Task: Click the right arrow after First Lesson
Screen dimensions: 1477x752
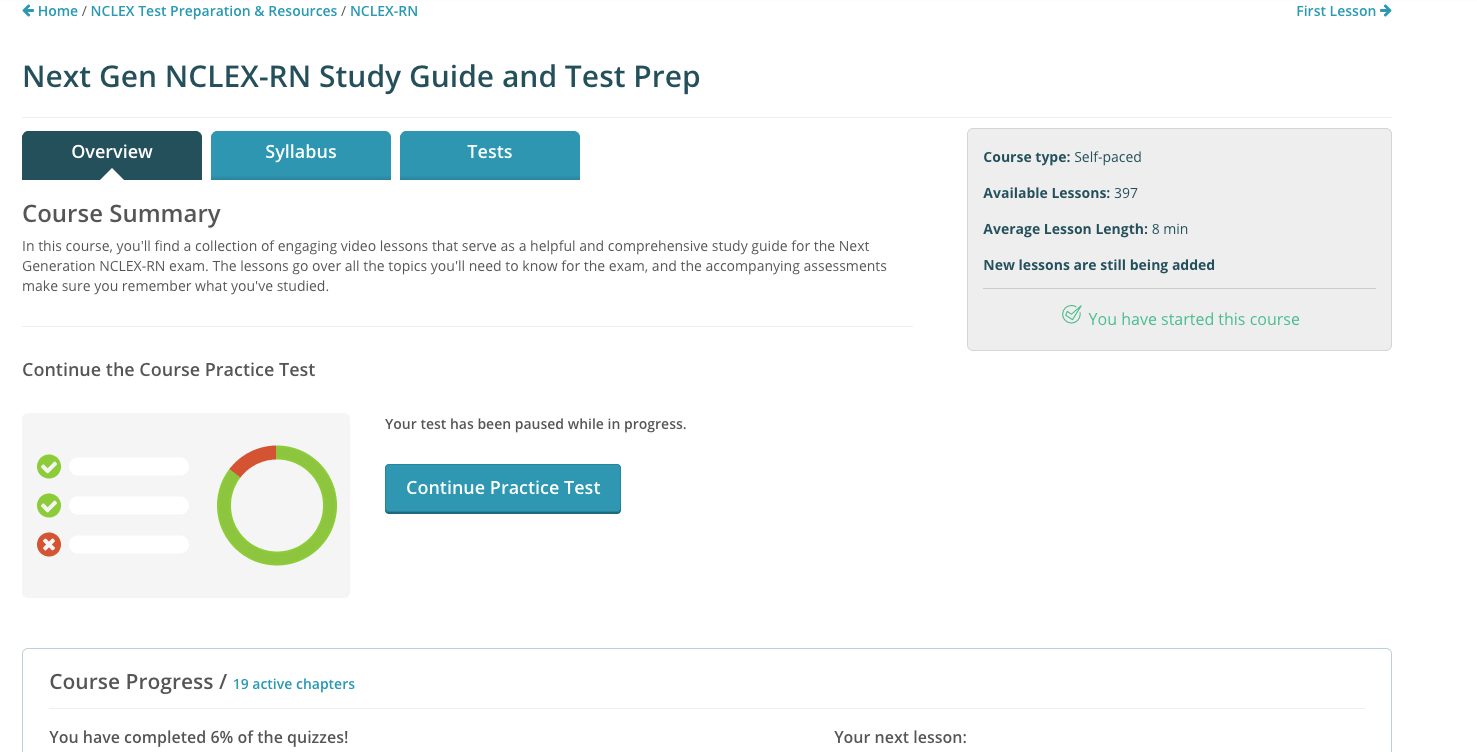Action: click(x=1385, y=11)
